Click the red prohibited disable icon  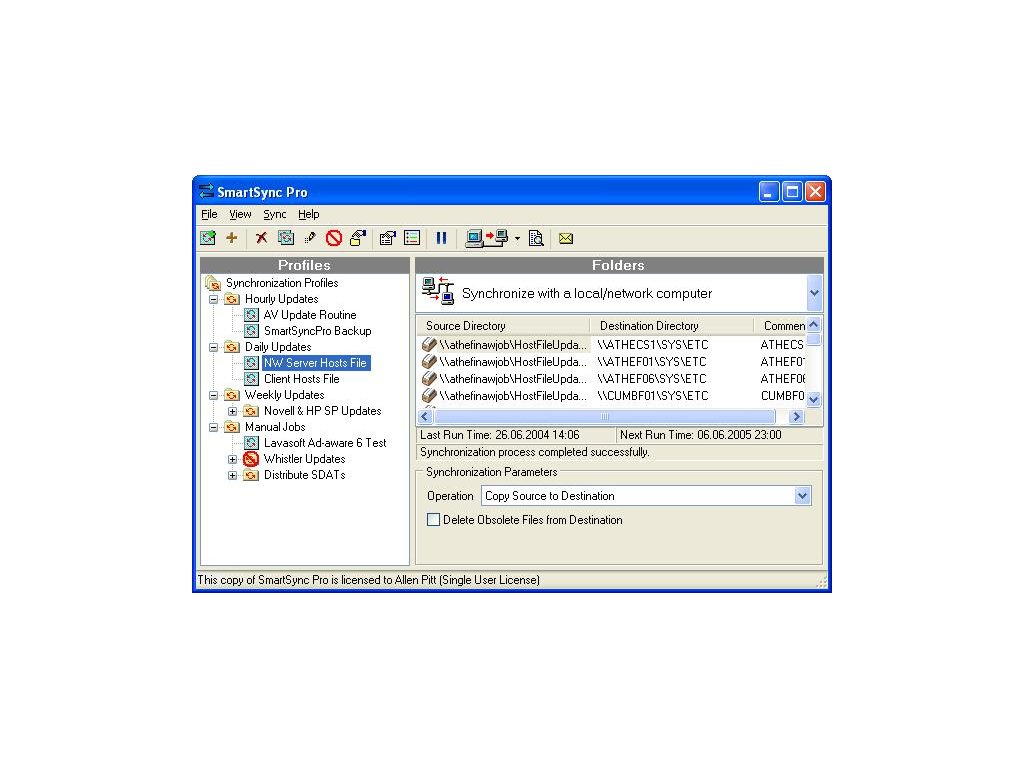pos(334,238)
